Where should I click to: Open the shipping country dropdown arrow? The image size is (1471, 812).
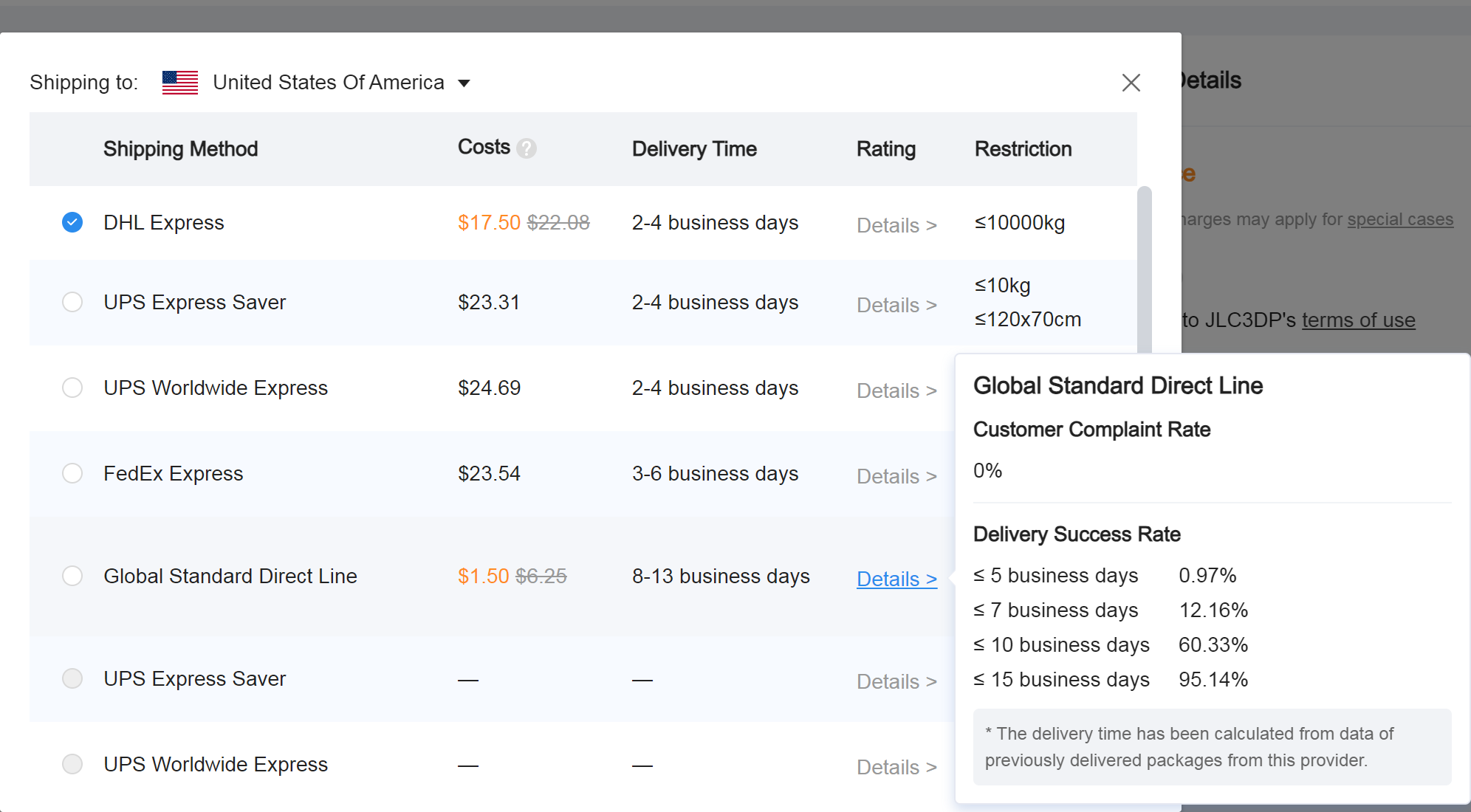(x=464, y=83)
